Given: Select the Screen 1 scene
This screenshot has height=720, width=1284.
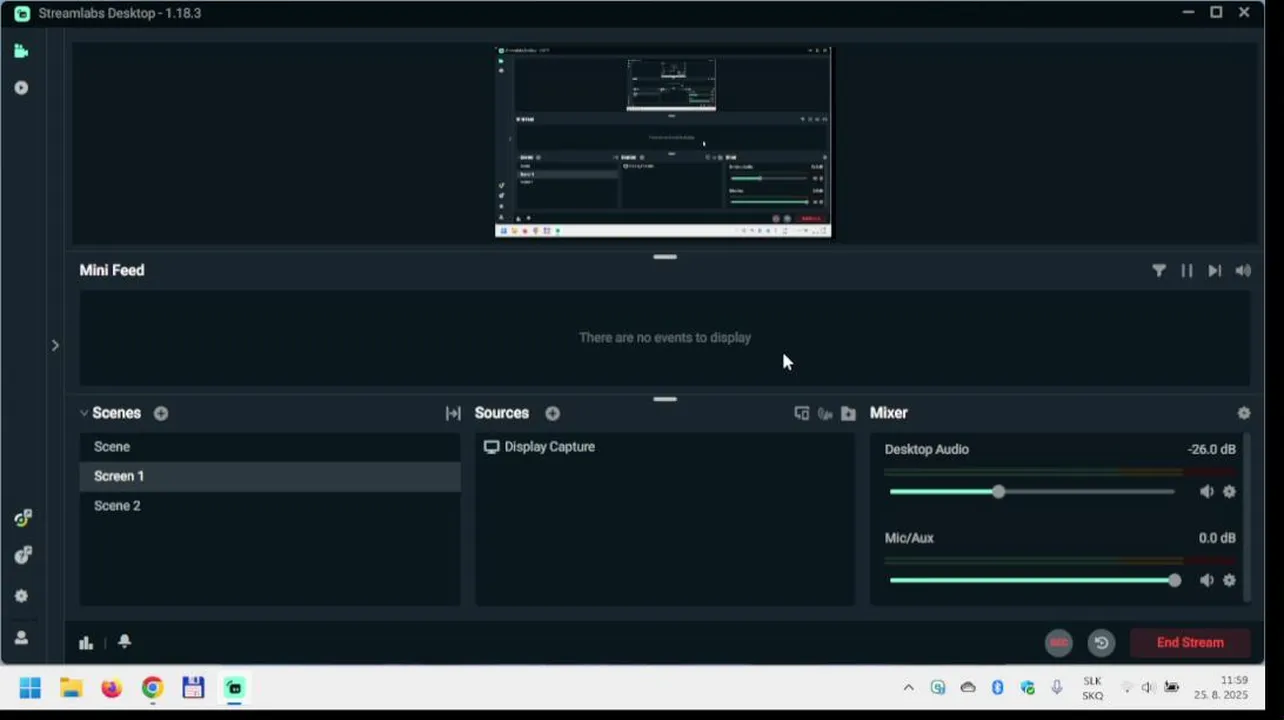Looking at the screenshot, I should coord(270,476).
